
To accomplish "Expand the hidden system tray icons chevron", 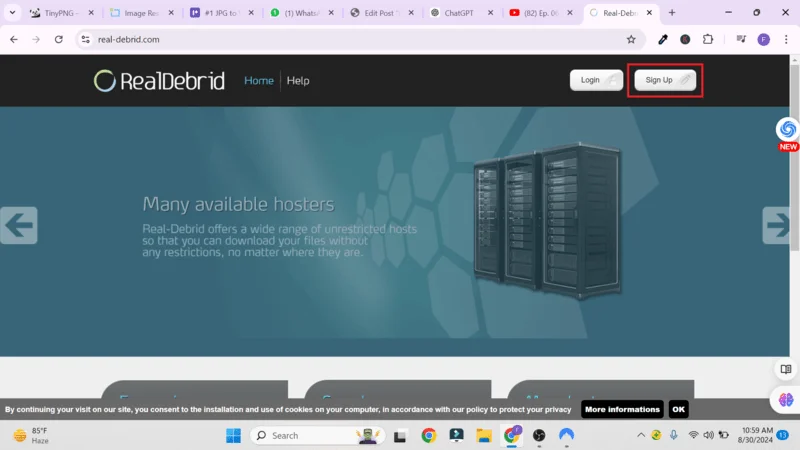I will (x=641, y=435).
